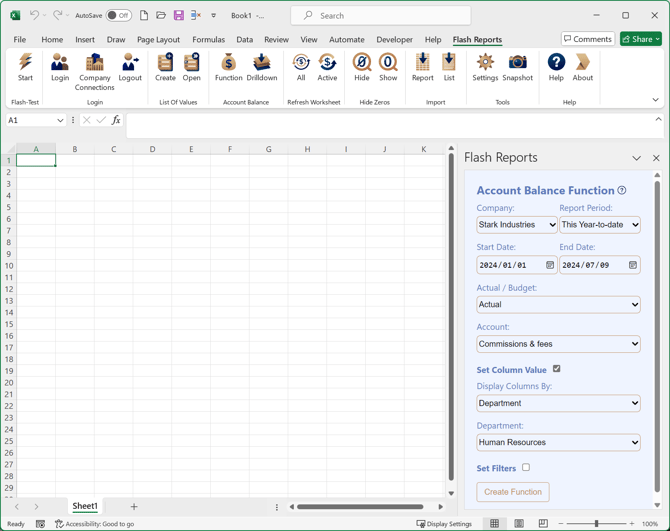670x531 pixels.
Task: Click the Logout icon
Action: pos(130,67)
